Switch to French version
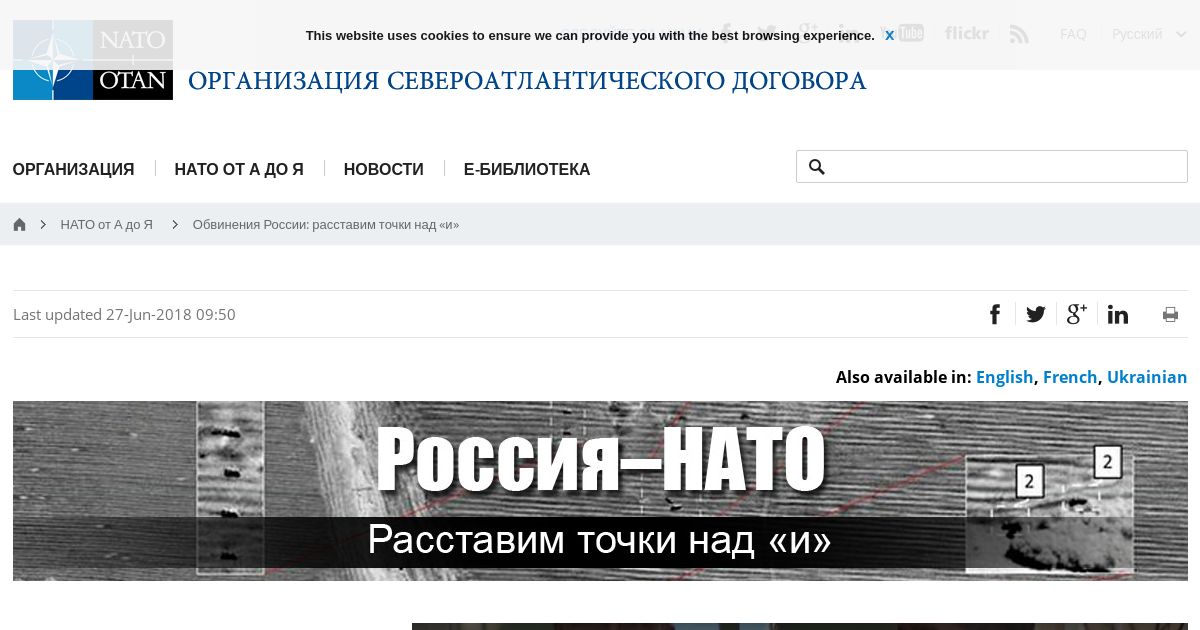Viewport: 1200px width, 630px height. click(x=1070, y=377)
